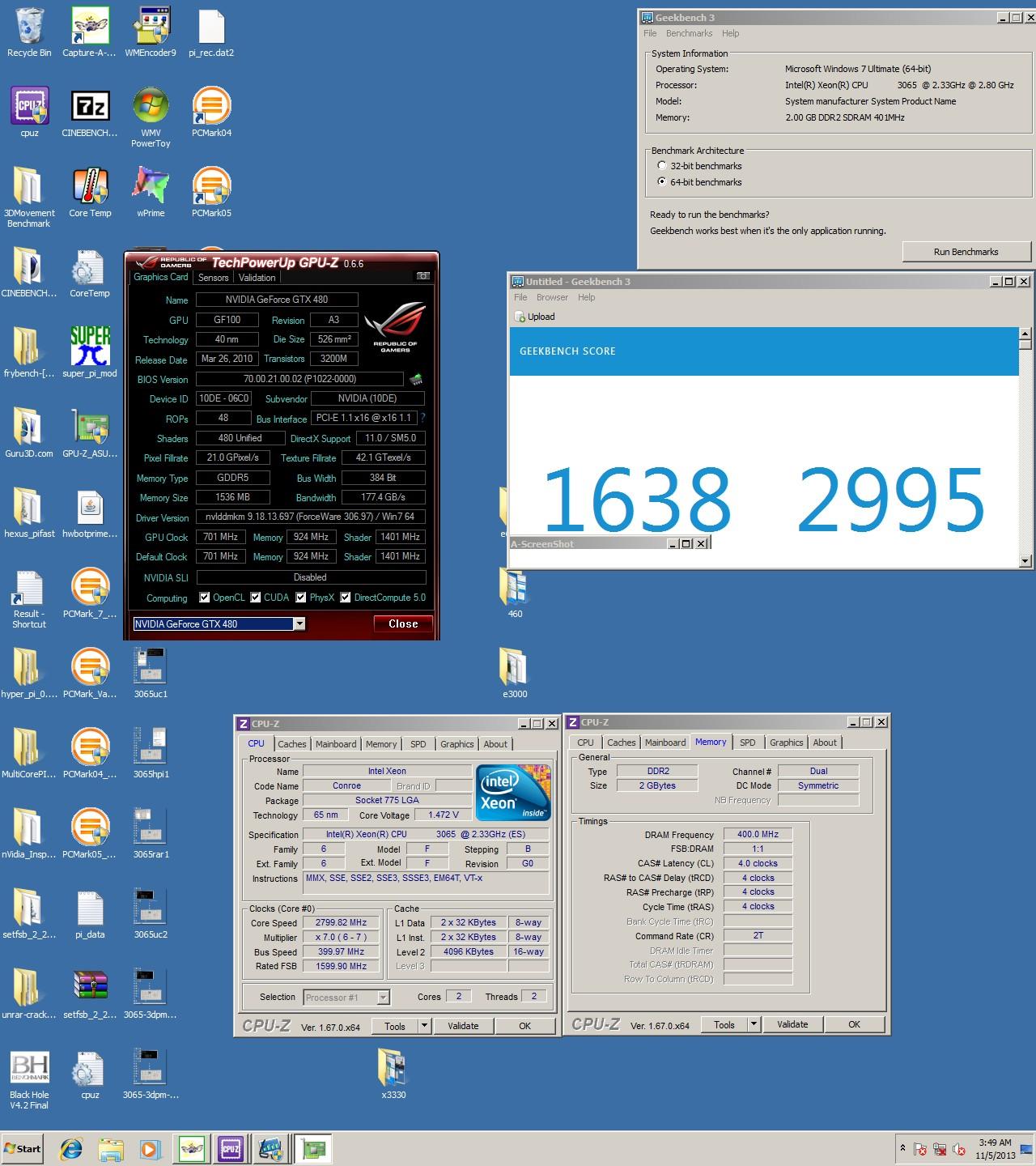Open Mainboard tab in CPU-Z CPU window
Viewport: 1036px width, 1166px height.
336,744
